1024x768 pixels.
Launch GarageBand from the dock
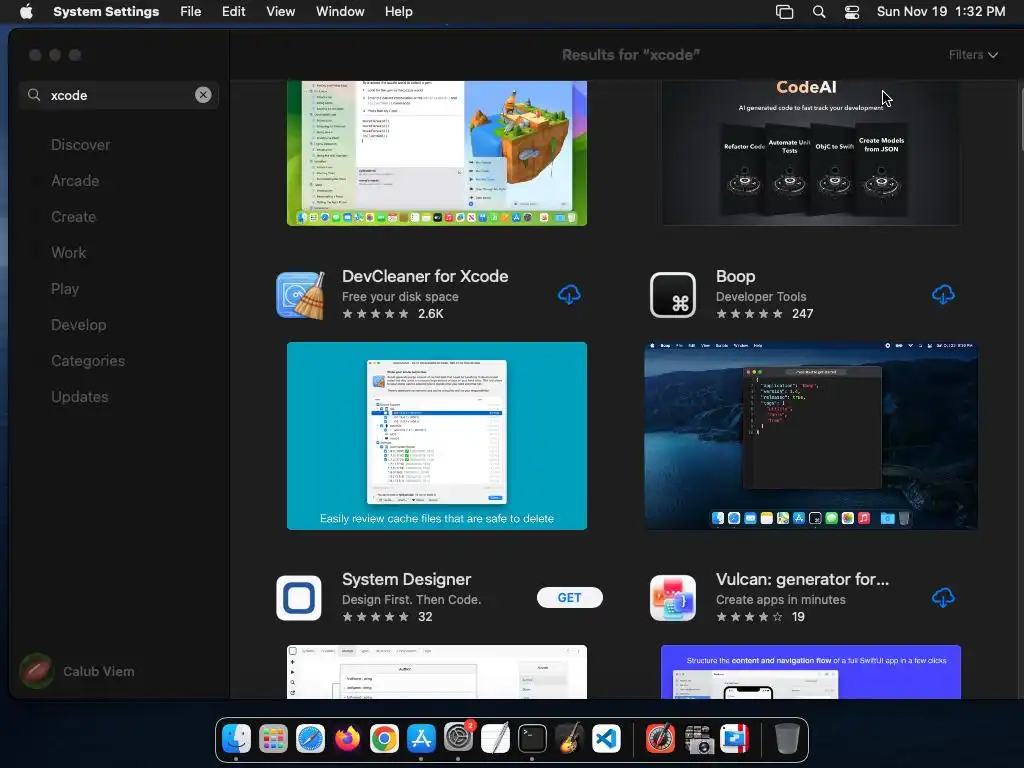[x=569, y=739]
